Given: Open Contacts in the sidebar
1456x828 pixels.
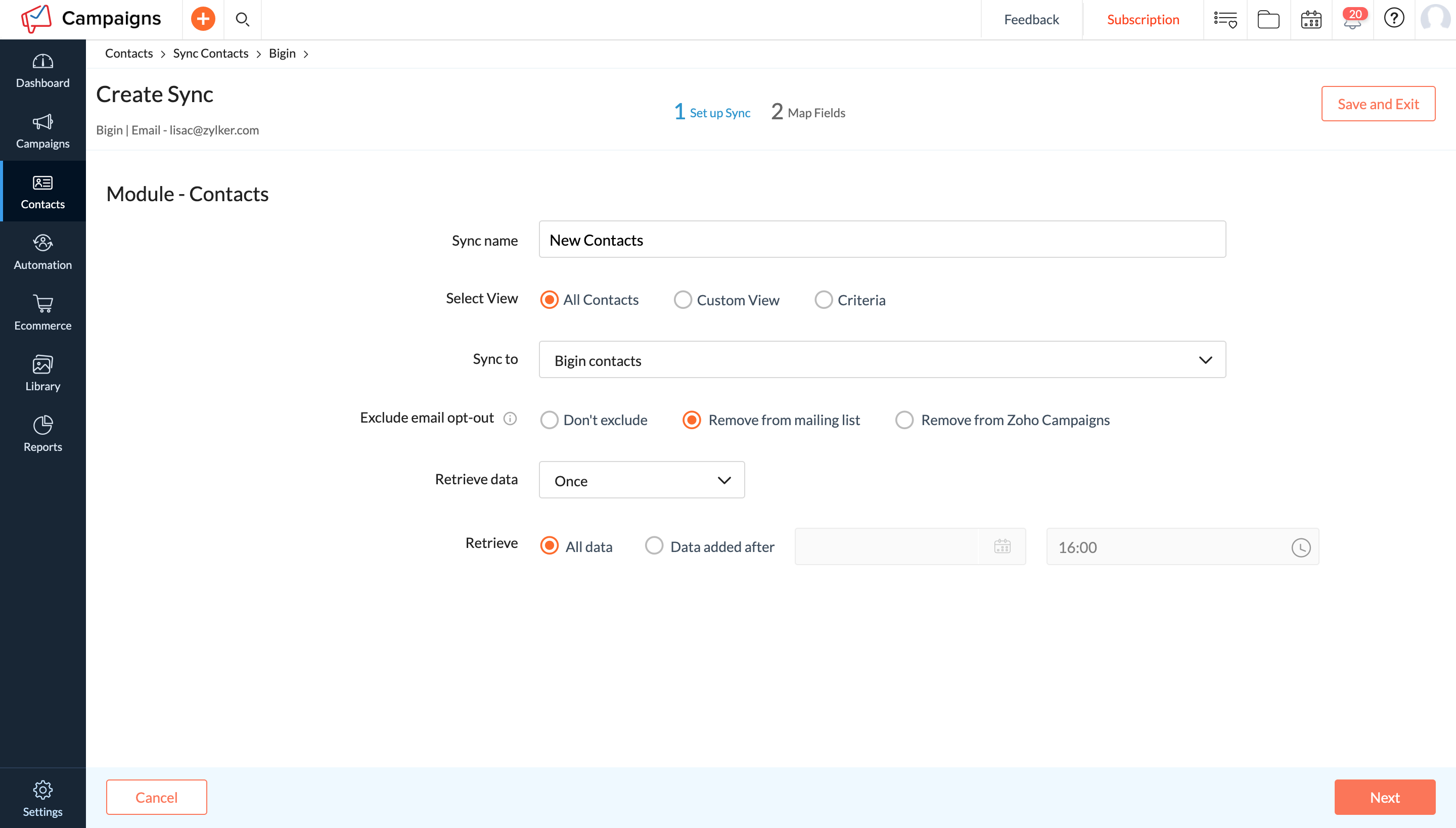Looking at the screenshot, I should pos(42,192).
